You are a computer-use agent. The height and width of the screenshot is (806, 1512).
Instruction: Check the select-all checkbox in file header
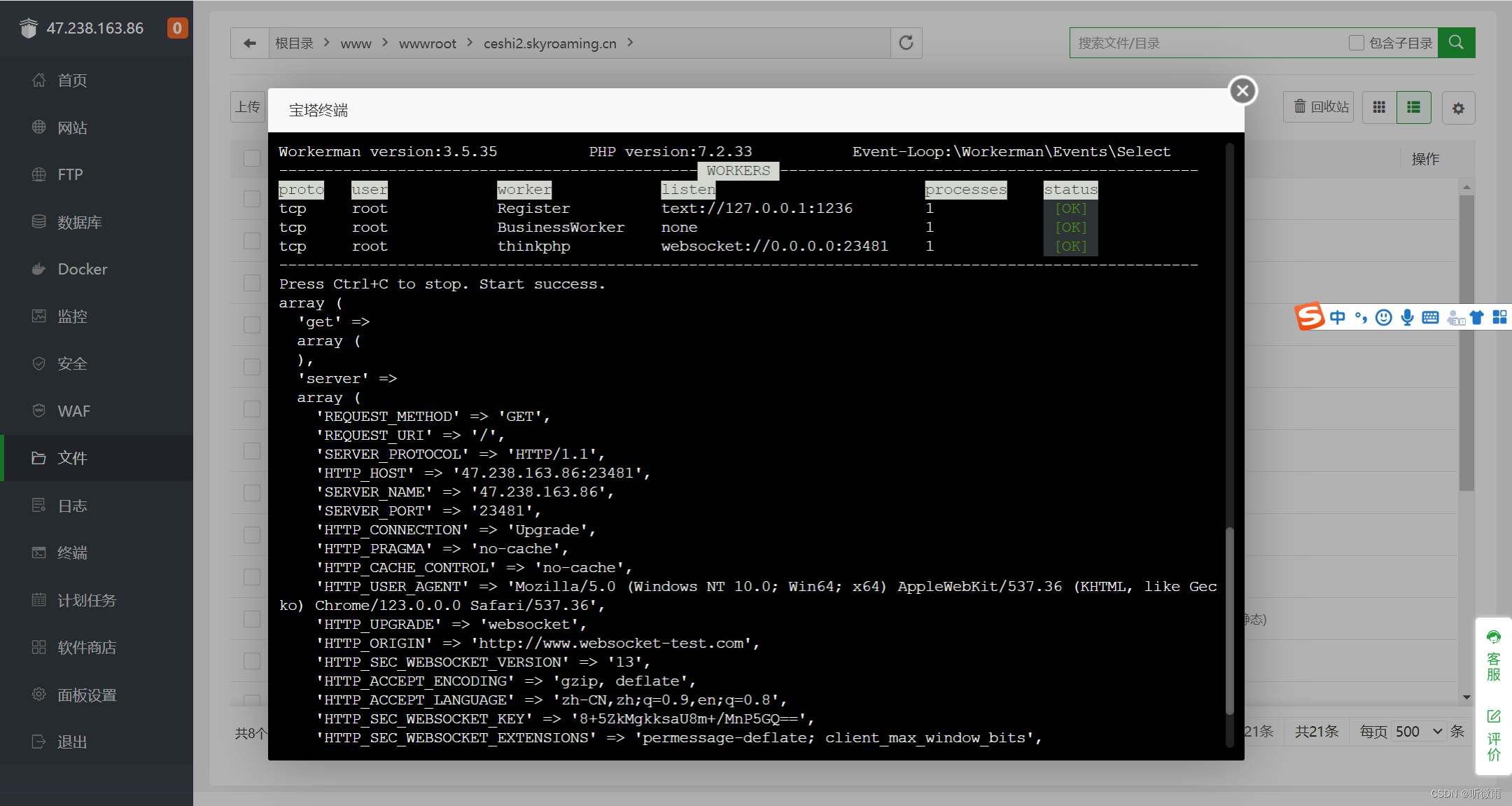(x=252, y=158)
